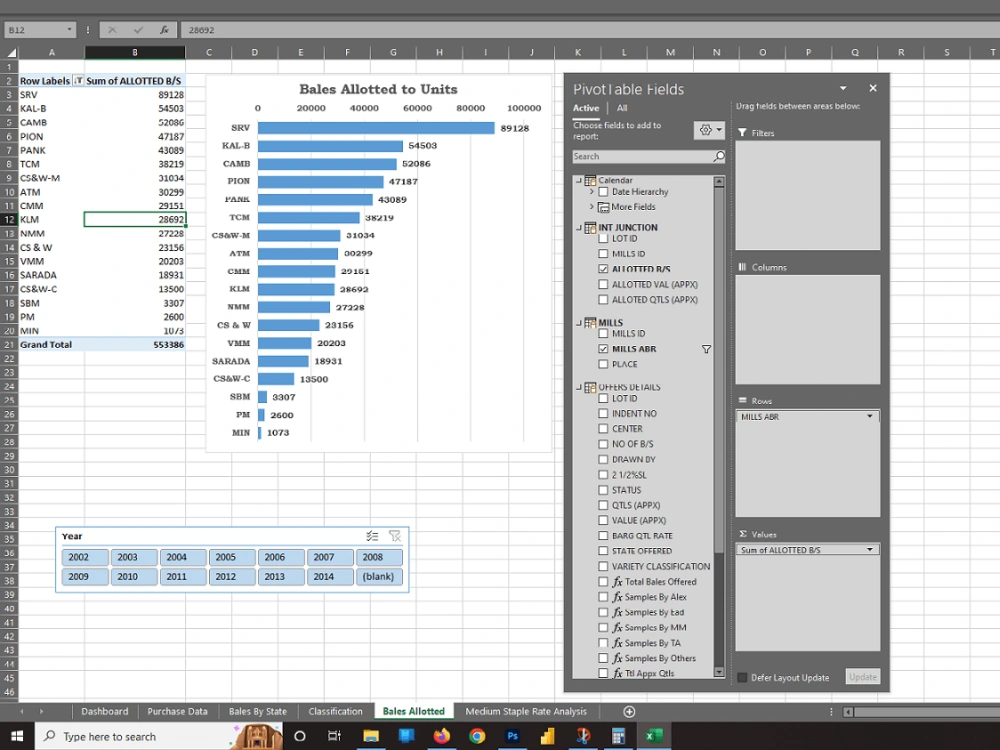The width and height of the screenshot is (1000, 750).
Task: Switch to the Dashboard sheet tab
Action: (105, 712)
